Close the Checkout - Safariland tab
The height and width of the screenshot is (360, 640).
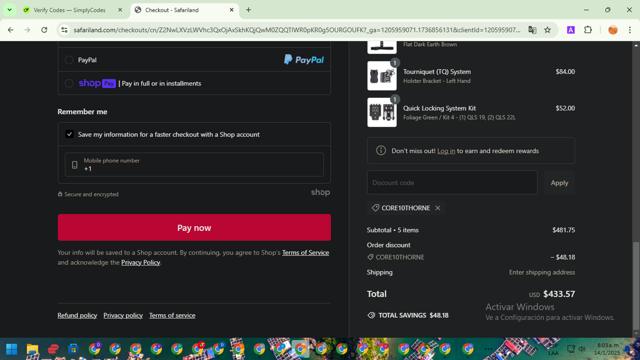pos(231,10)
